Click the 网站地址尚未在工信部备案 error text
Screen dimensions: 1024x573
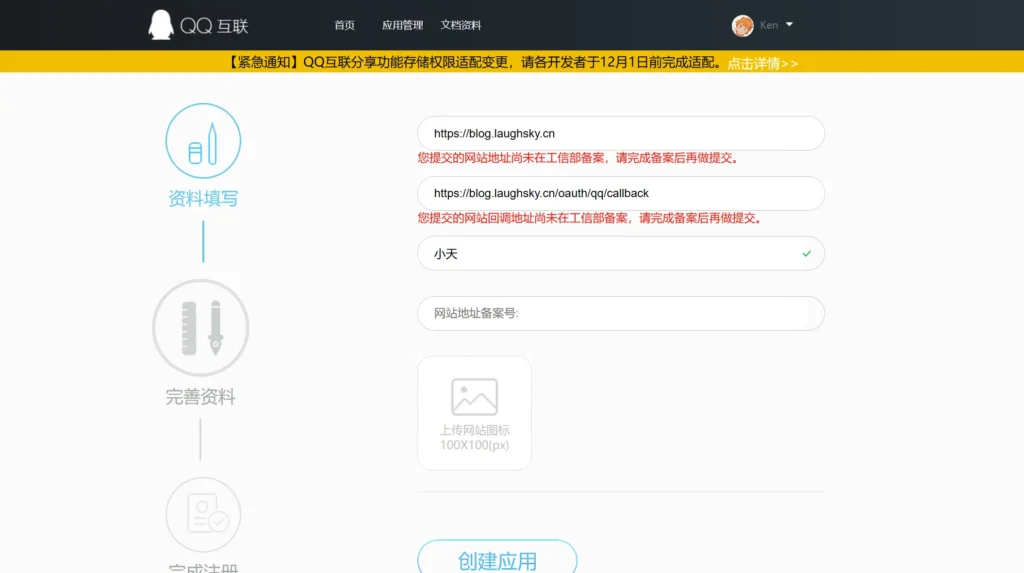[580, 158]
